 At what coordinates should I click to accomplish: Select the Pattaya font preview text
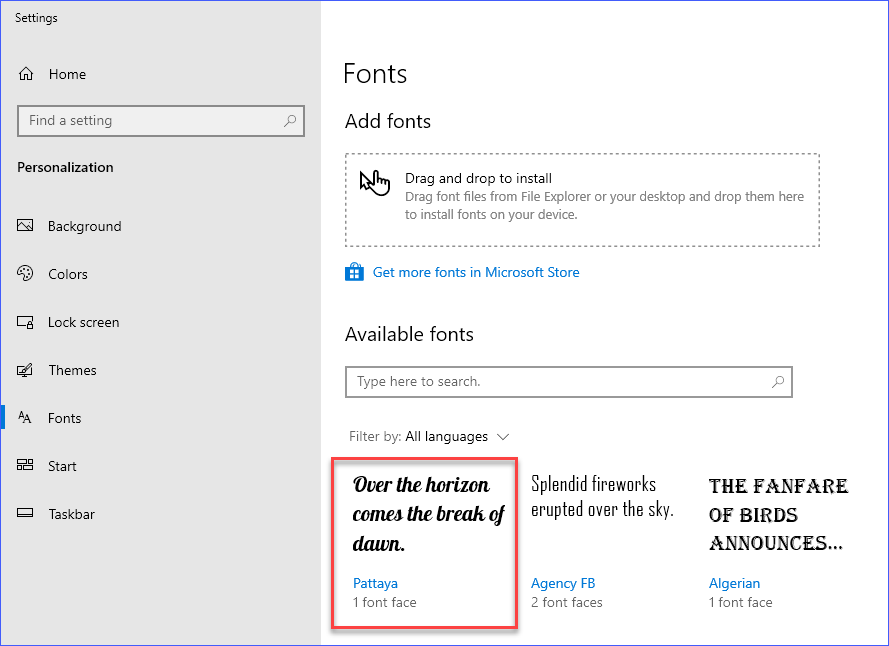pyautogui.click(x=428, y=514)
